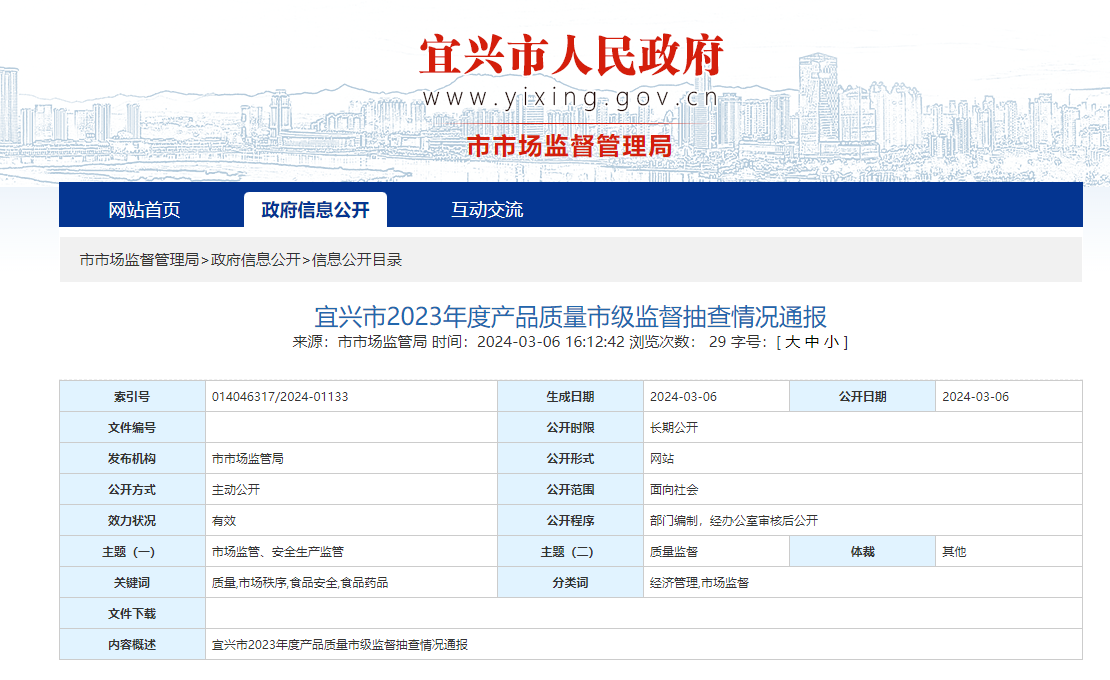The image size is (1110, 680).
Task: Click 市市场监督管理局 in the breadcrumb
Action: (139, 260)
